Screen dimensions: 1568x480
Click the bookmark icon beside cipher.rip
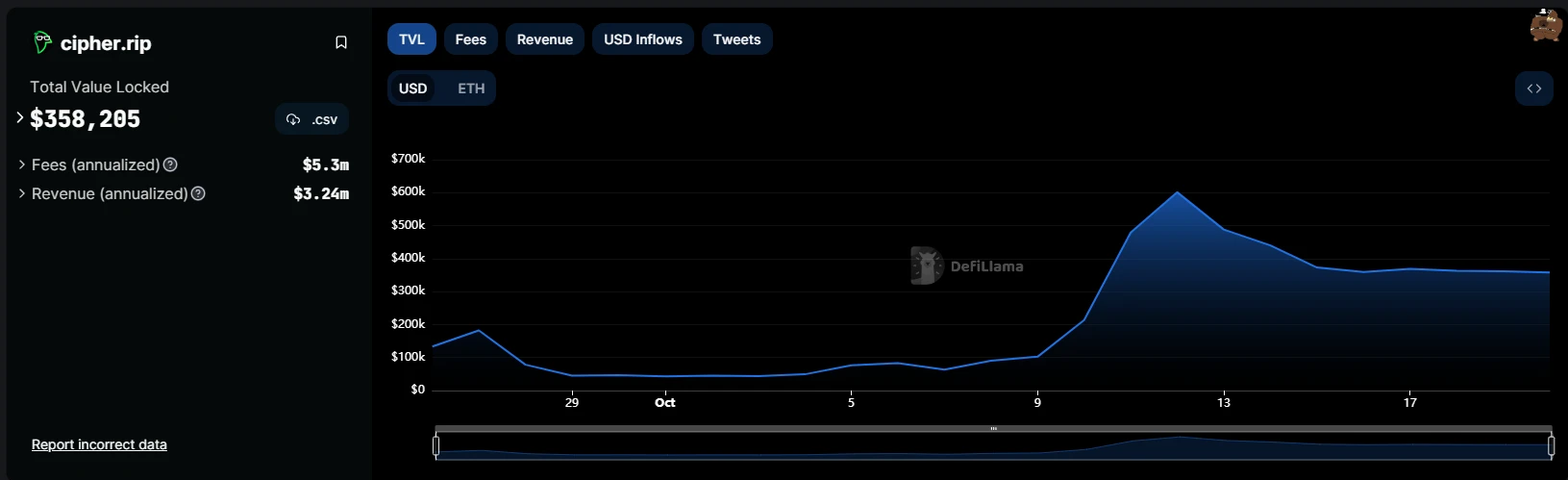point(340,42)
